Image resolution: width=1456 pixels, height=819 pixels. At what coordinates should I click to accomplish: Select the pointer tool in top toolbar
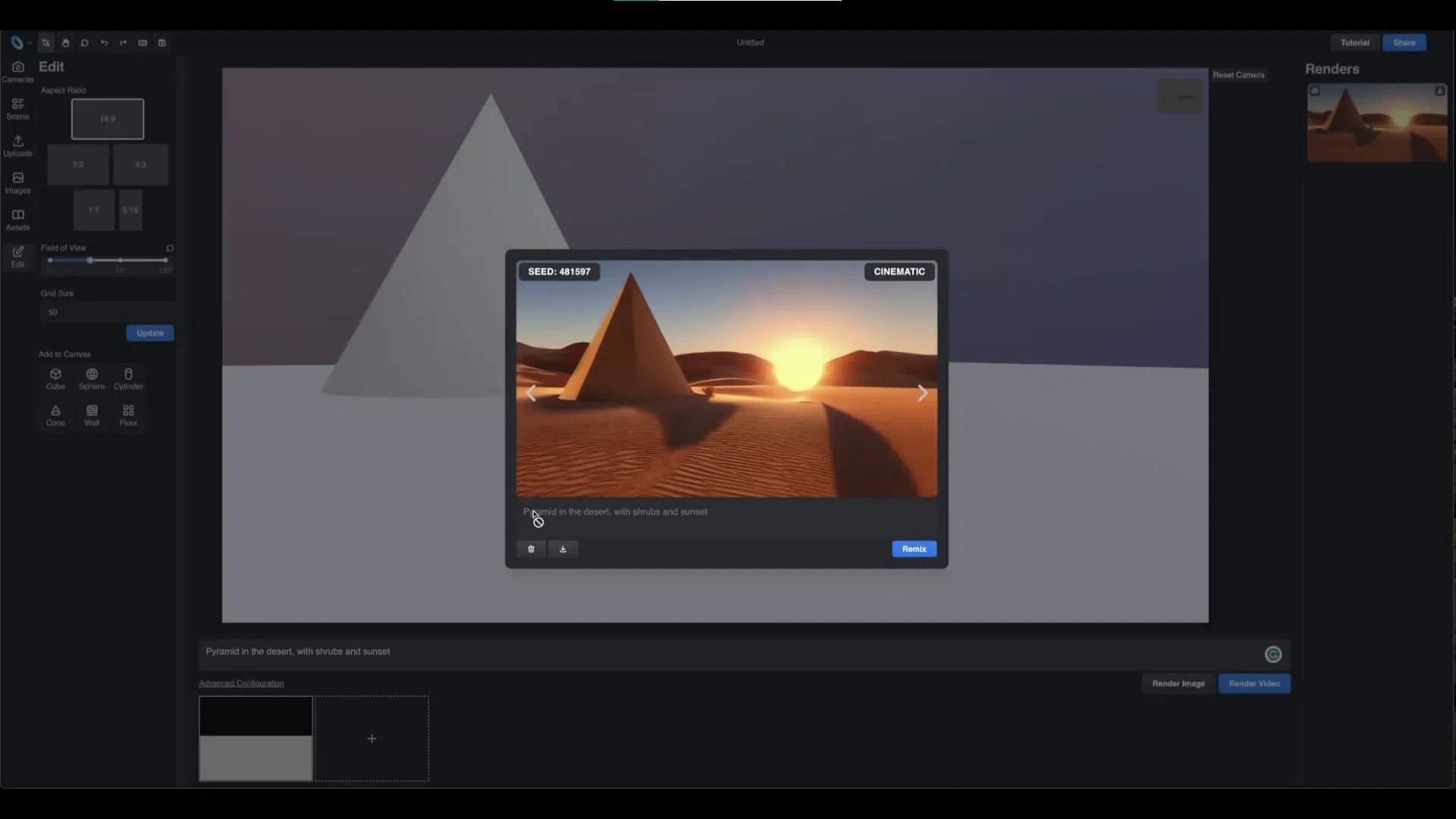pos(46,43)
